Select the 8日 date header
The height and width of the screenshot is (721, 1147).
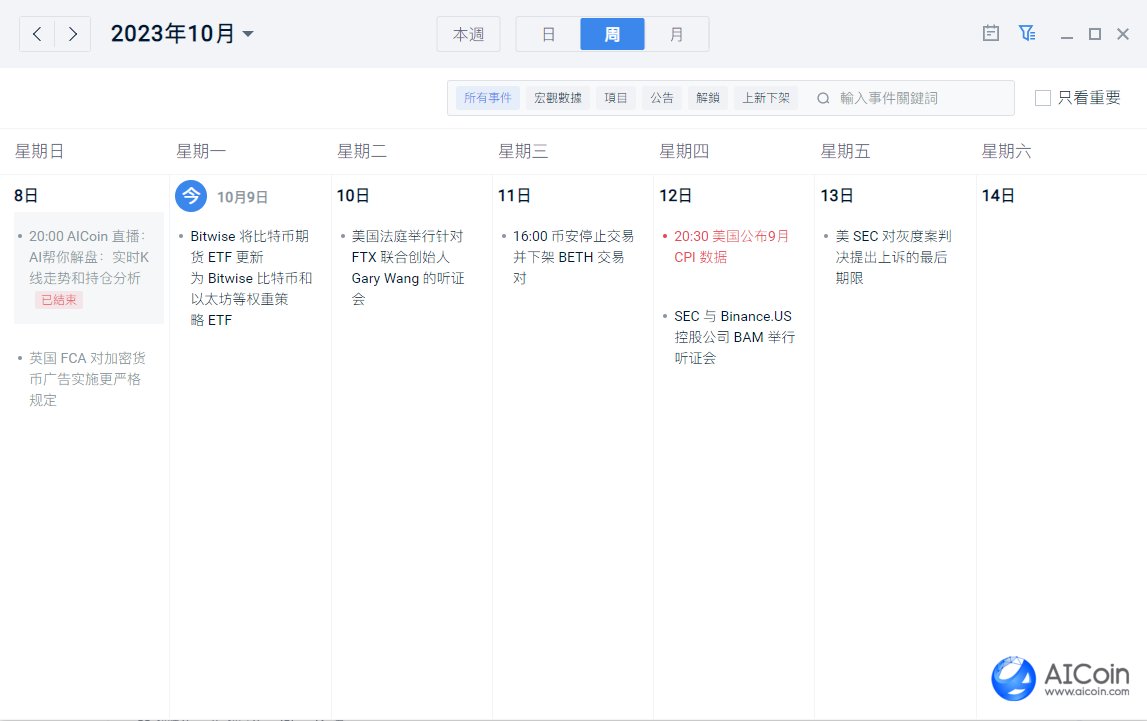coord(26,196)
